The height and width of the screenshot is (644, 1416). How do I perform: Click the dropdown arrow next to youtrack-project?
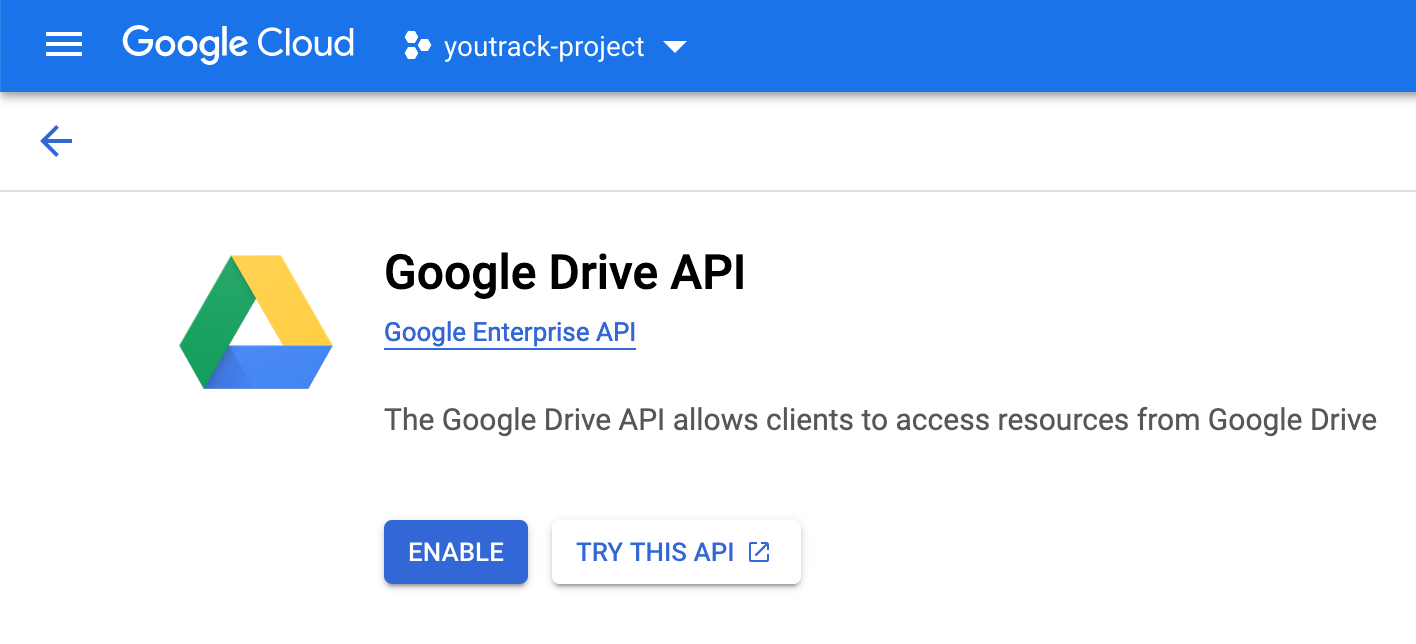pyautogui.click(x=676, y=46)
